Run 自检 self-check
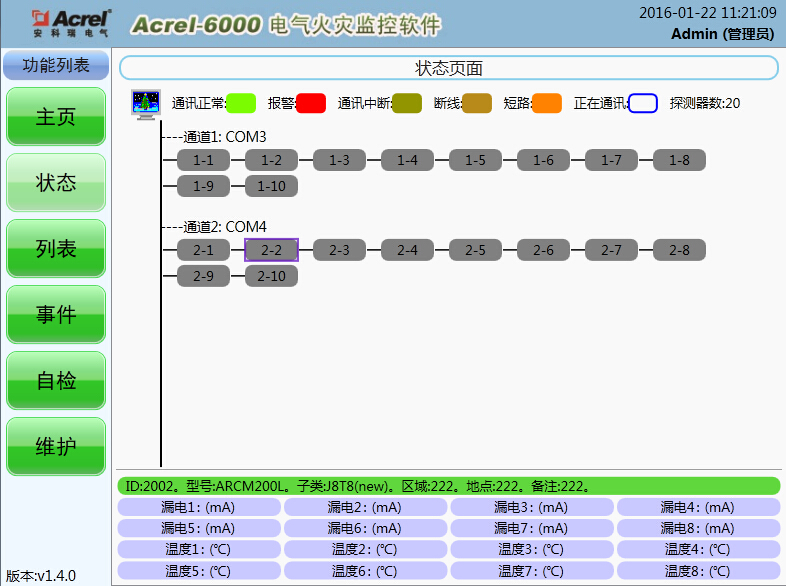Image resolution: width=786 pixels, height=586 pixels. (x=56, y=381)
